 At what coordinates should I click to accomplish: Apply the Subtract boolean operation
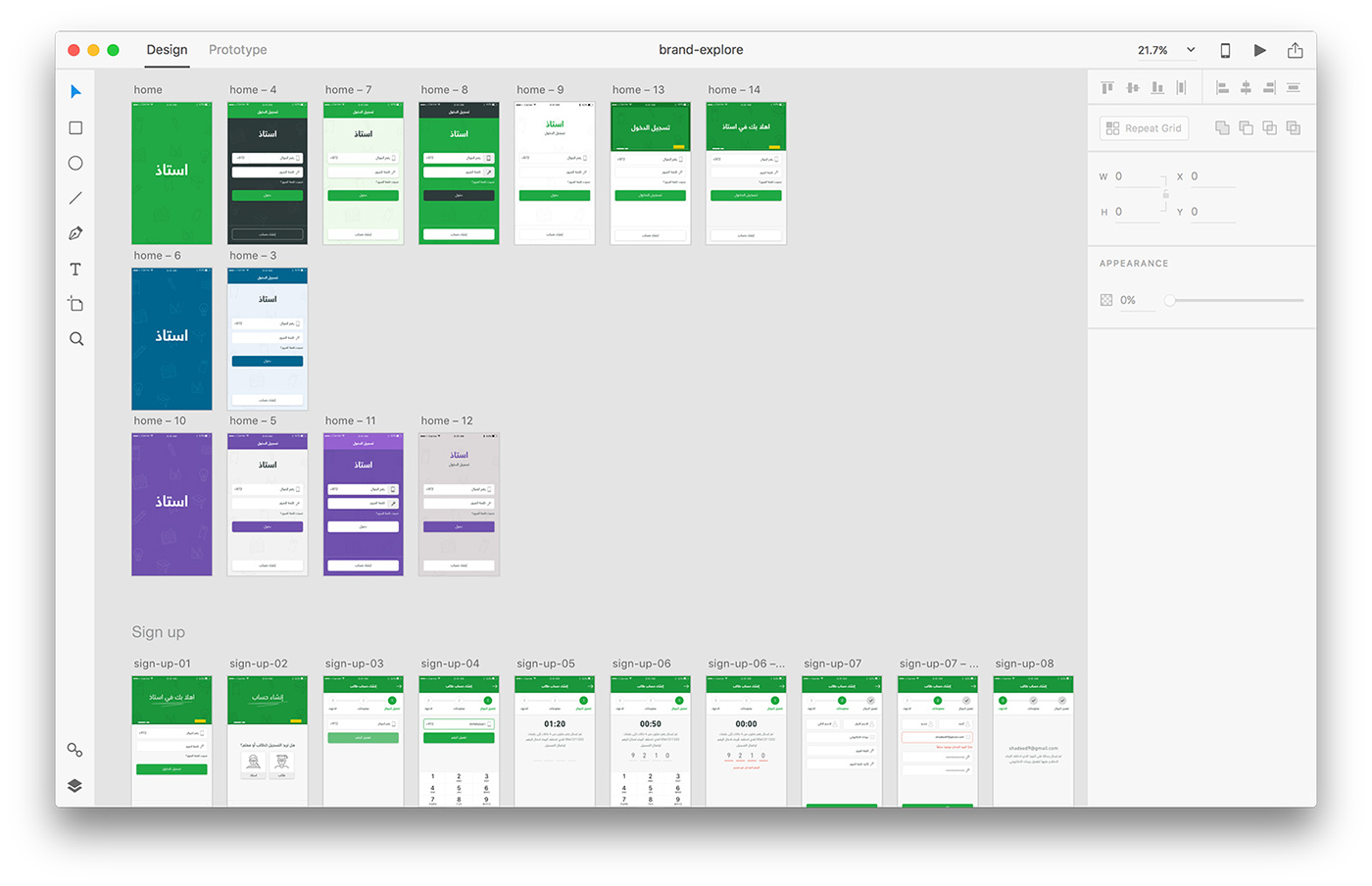pos(1247,127)
